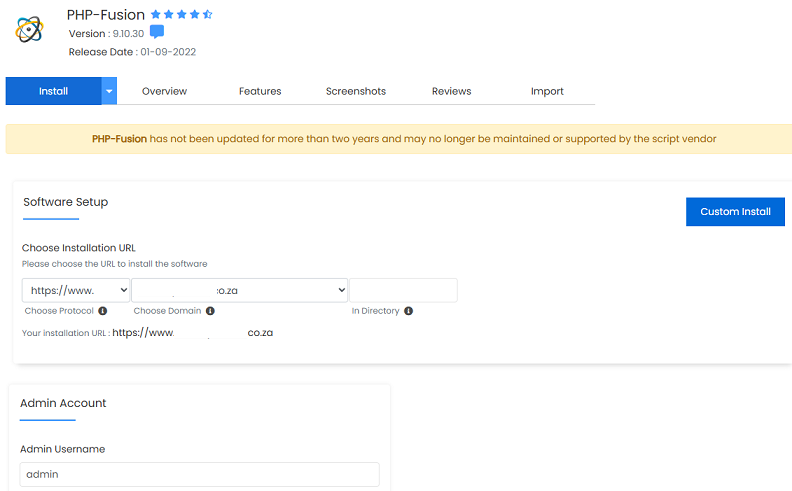The image size is (792, 491).
Task: Open the Screenshots tab
Action: click(x=356, y=91)
